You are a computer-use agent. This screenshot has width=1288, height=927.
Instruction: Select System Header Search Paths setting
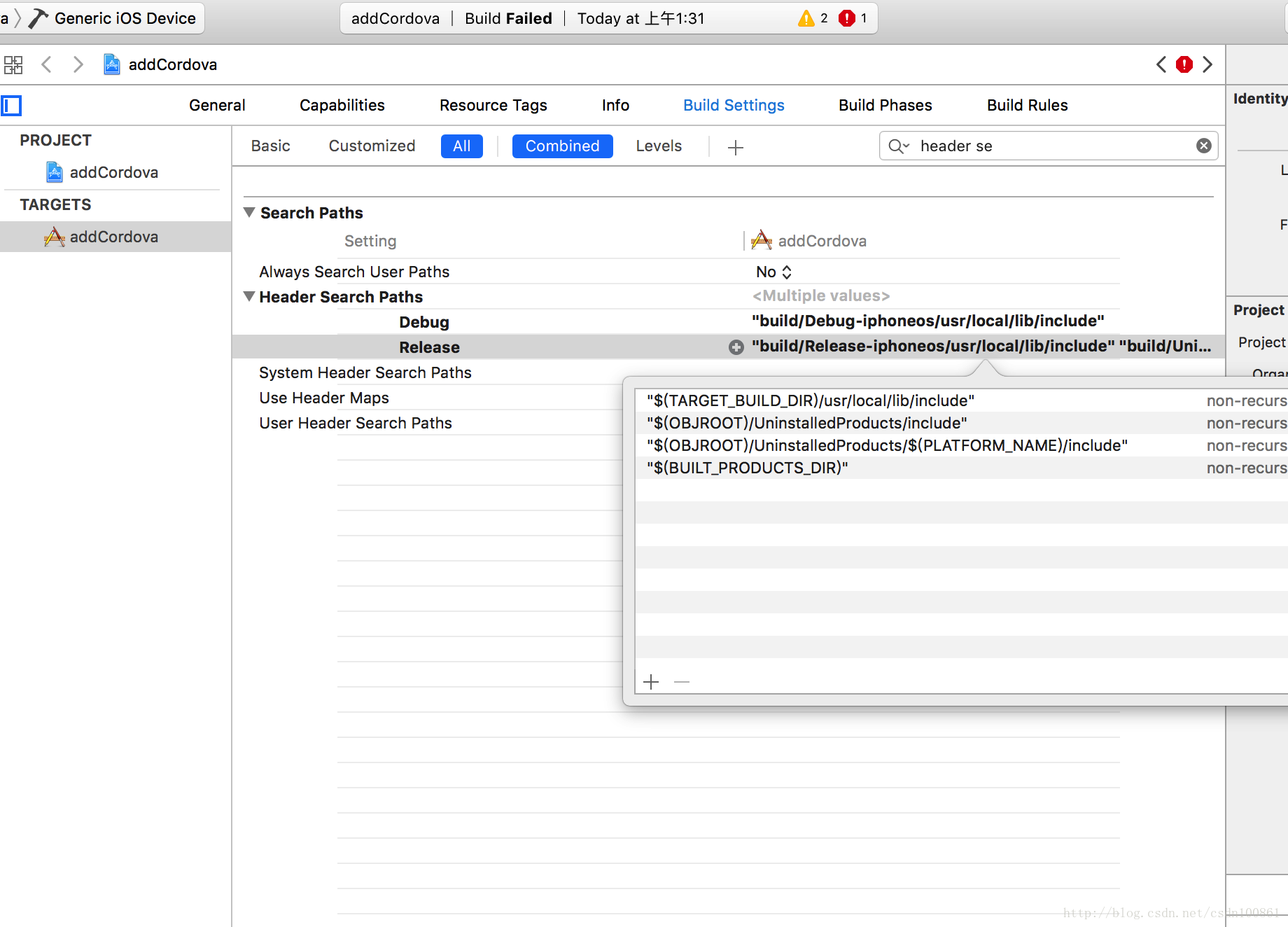[x=365, y=372]
